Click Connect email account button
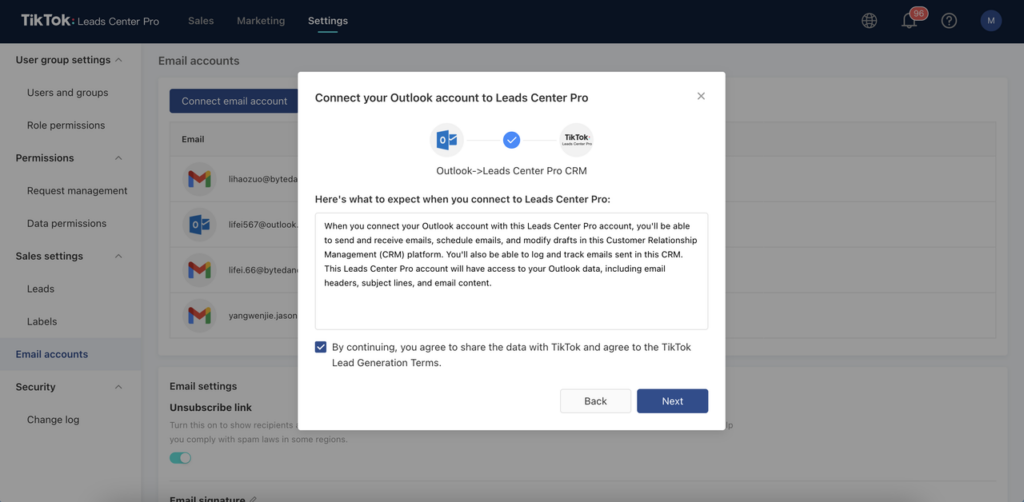The image size is (1024, 502). coord(234,101)
